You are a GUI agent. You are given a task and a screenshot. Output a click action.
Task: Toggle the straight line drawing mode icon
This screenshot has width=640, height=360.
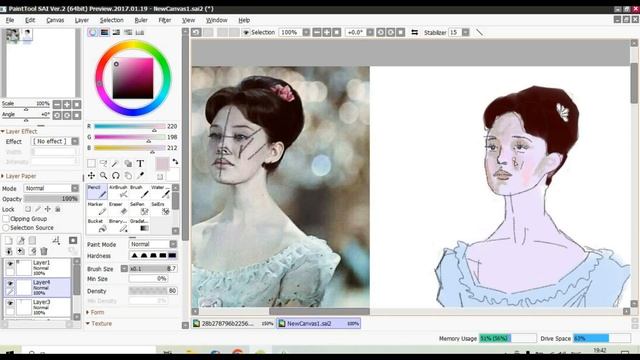click(x=479, y=32)
